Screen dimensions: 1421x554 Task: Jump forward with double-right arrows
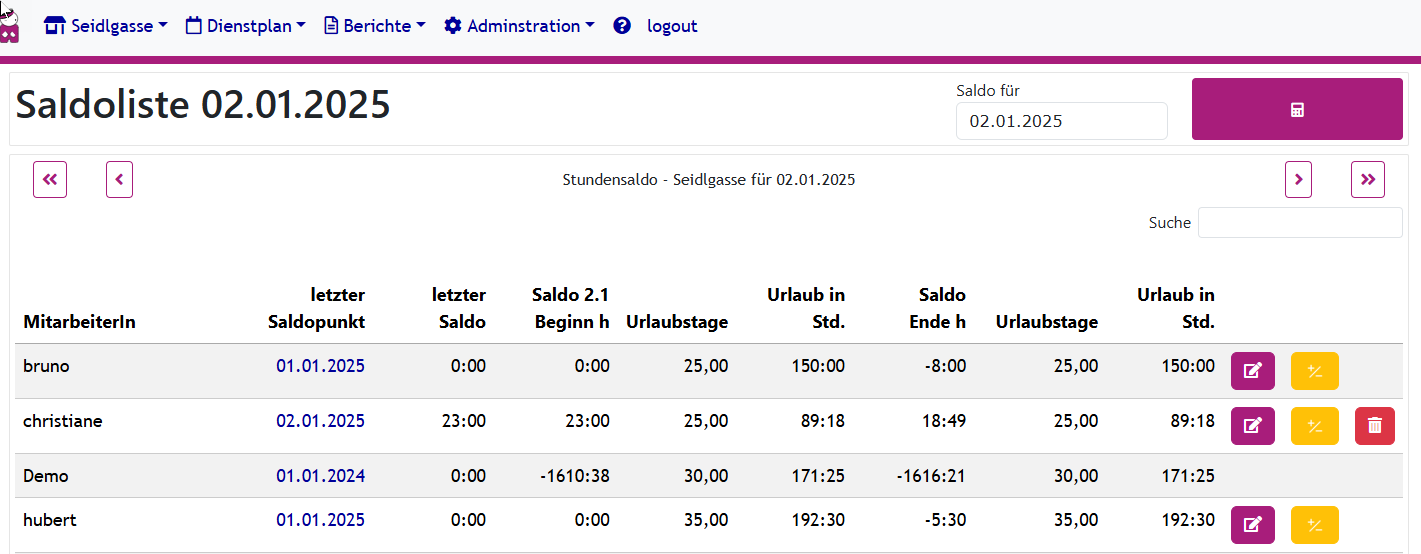click(1367, 180)
